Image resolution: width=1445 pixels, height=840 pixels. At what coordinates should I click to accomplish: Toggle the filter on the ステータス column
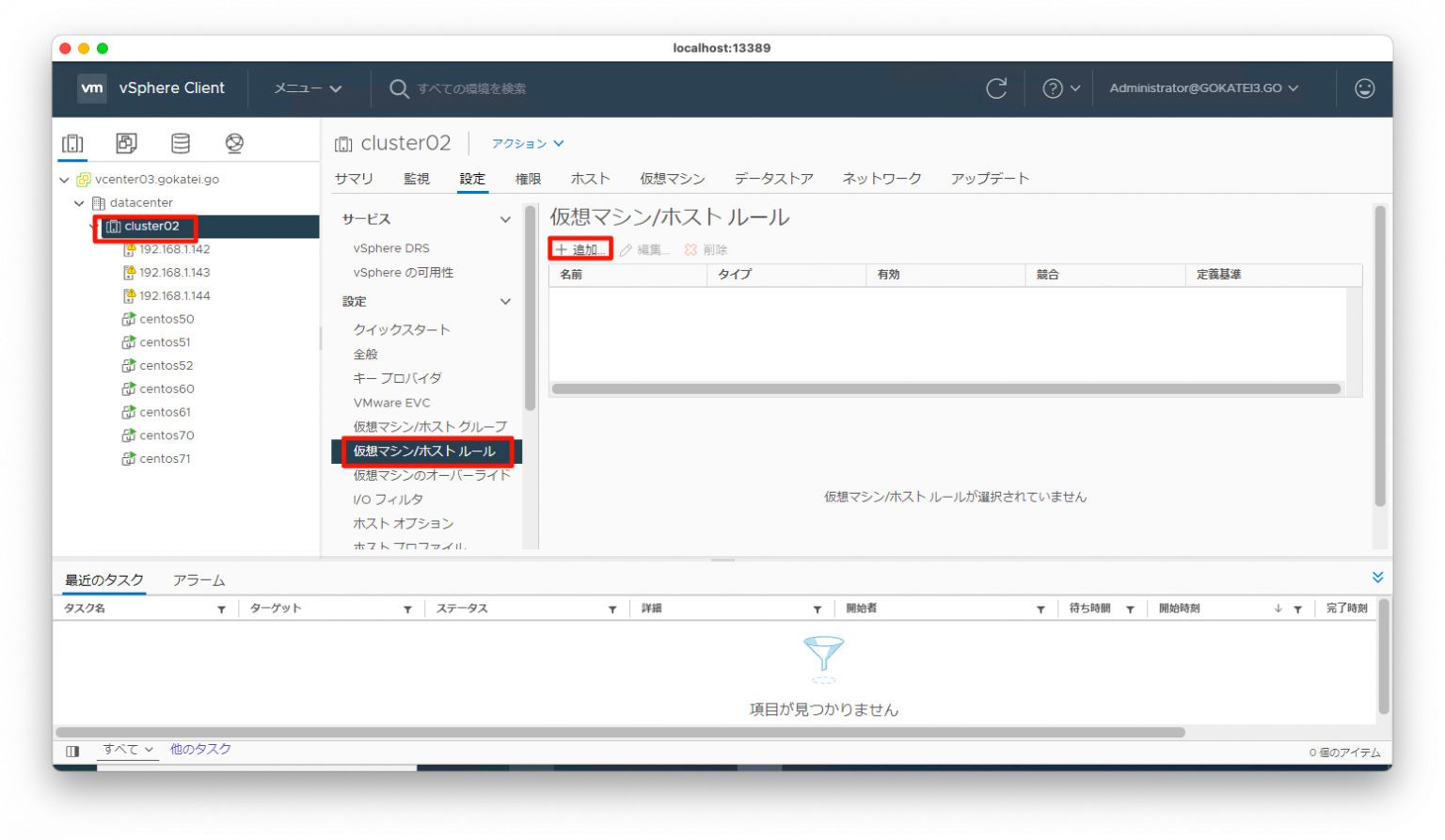tap(612, 608)
